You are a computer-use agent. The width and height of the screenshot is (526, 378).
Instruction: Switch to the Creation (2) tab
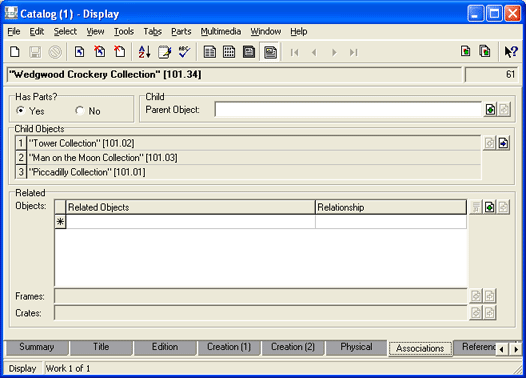tap(293, 347)
